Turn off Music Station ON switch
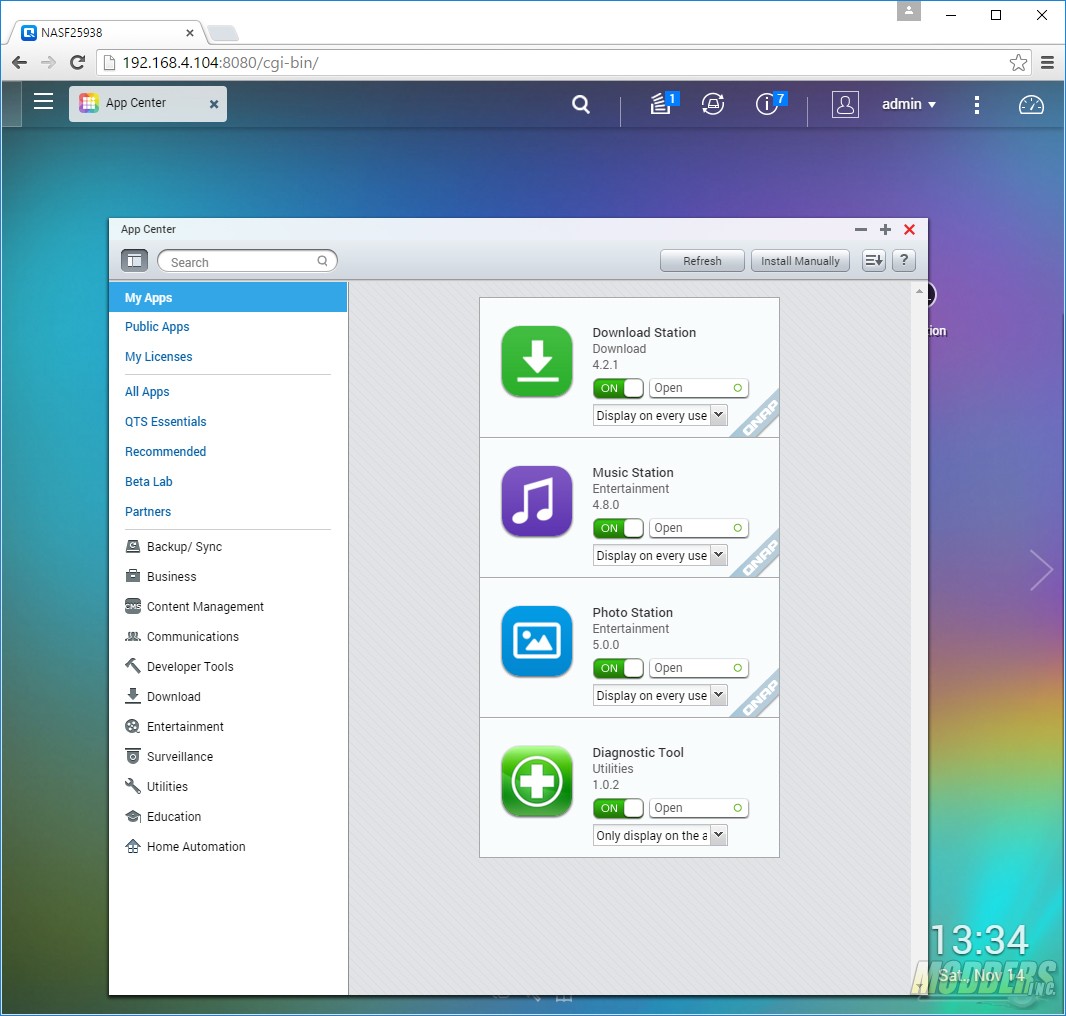The image size is (1066, 1016). [618, 528]
